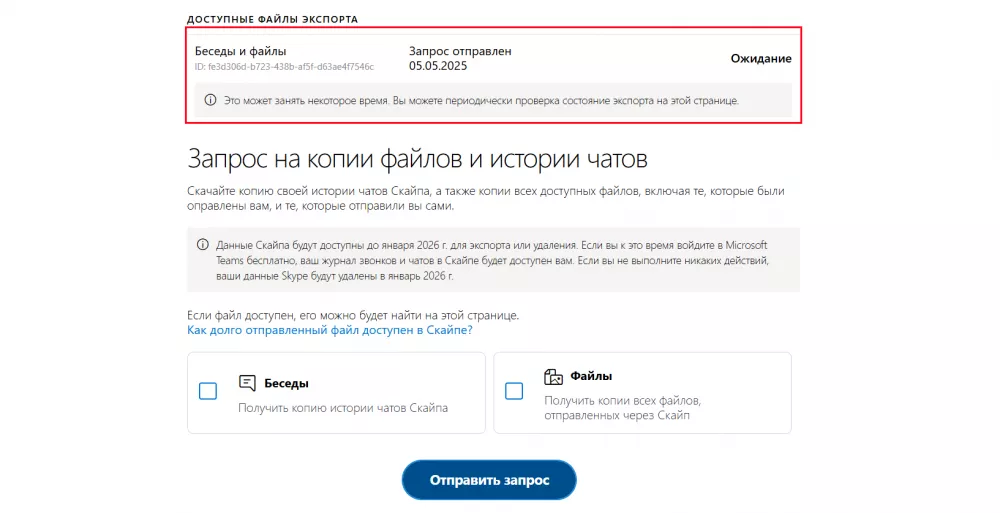Enable the Беседы checkbox
1000x513 pixels.
(208, 391)
